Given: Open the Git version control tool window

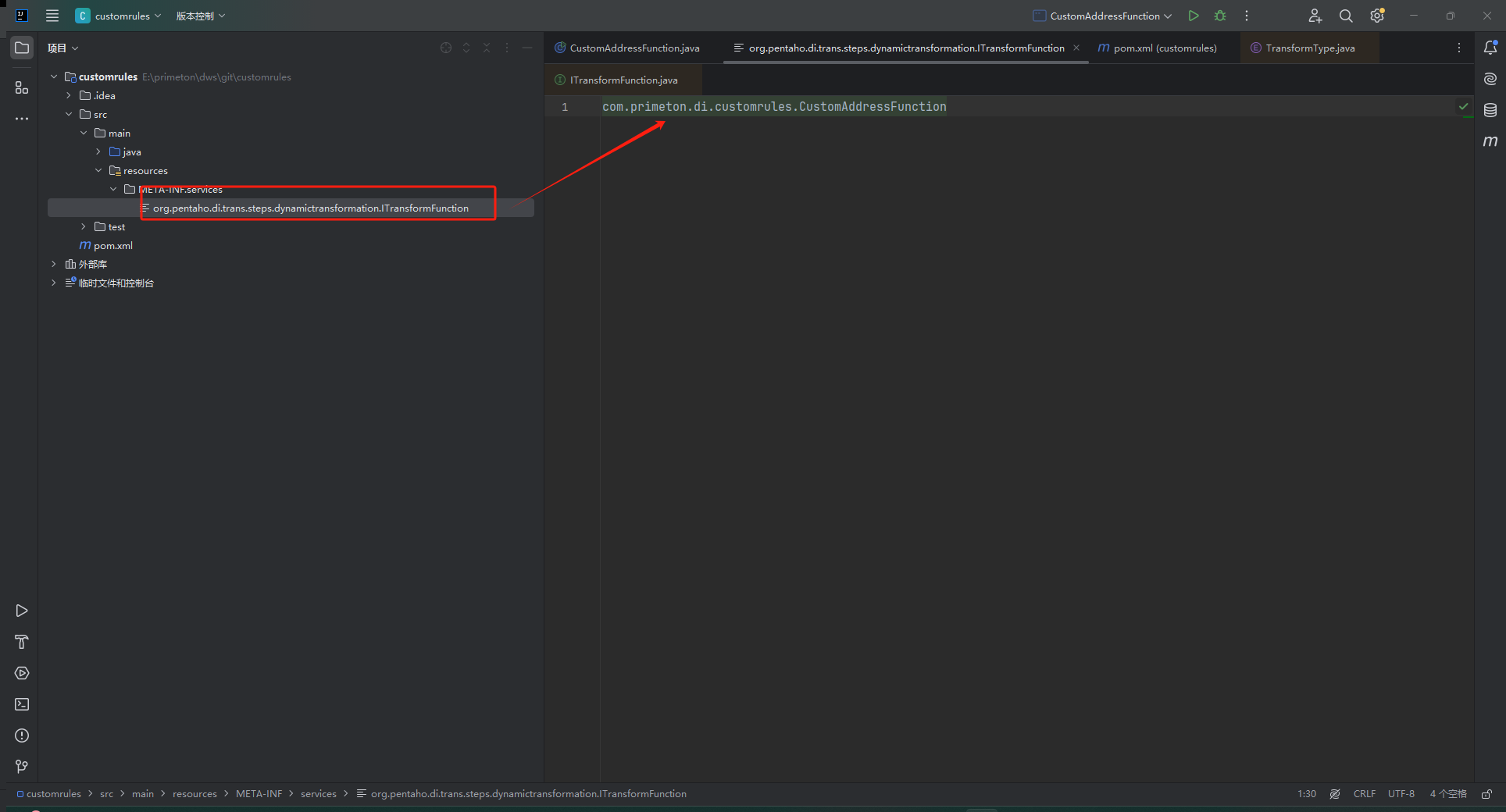Looking at the screenshot, I should pyautogui.click(x=22, y=767).
